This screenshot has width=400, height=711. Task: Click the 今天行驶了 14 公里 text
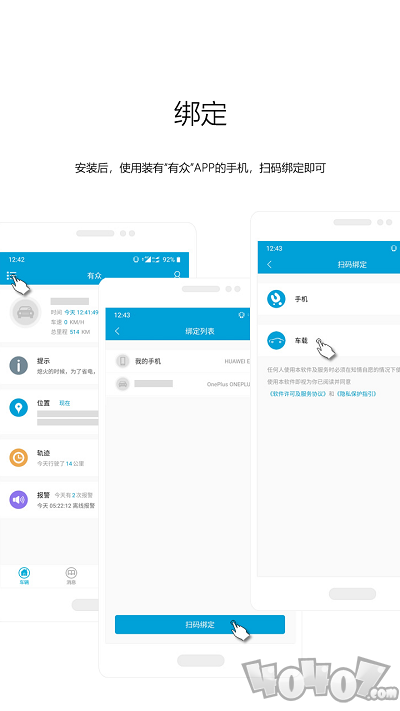click(x=60, y=463)
